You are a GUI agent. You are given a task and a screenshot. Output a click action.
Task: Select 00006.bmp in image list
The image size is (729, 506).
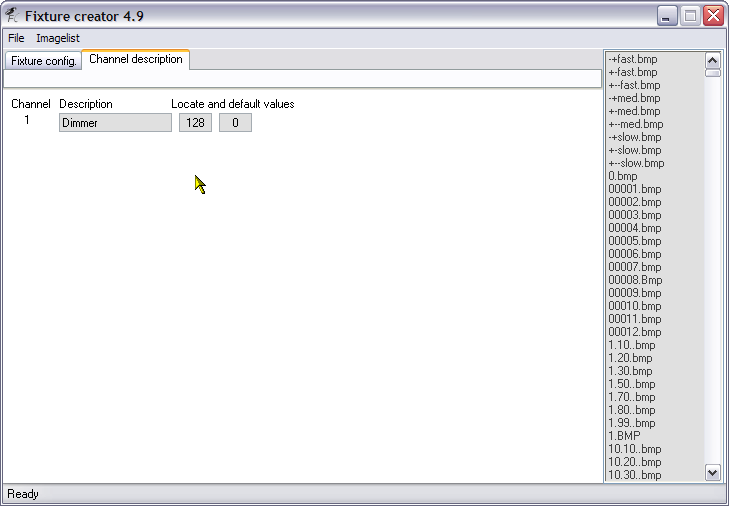635,254
